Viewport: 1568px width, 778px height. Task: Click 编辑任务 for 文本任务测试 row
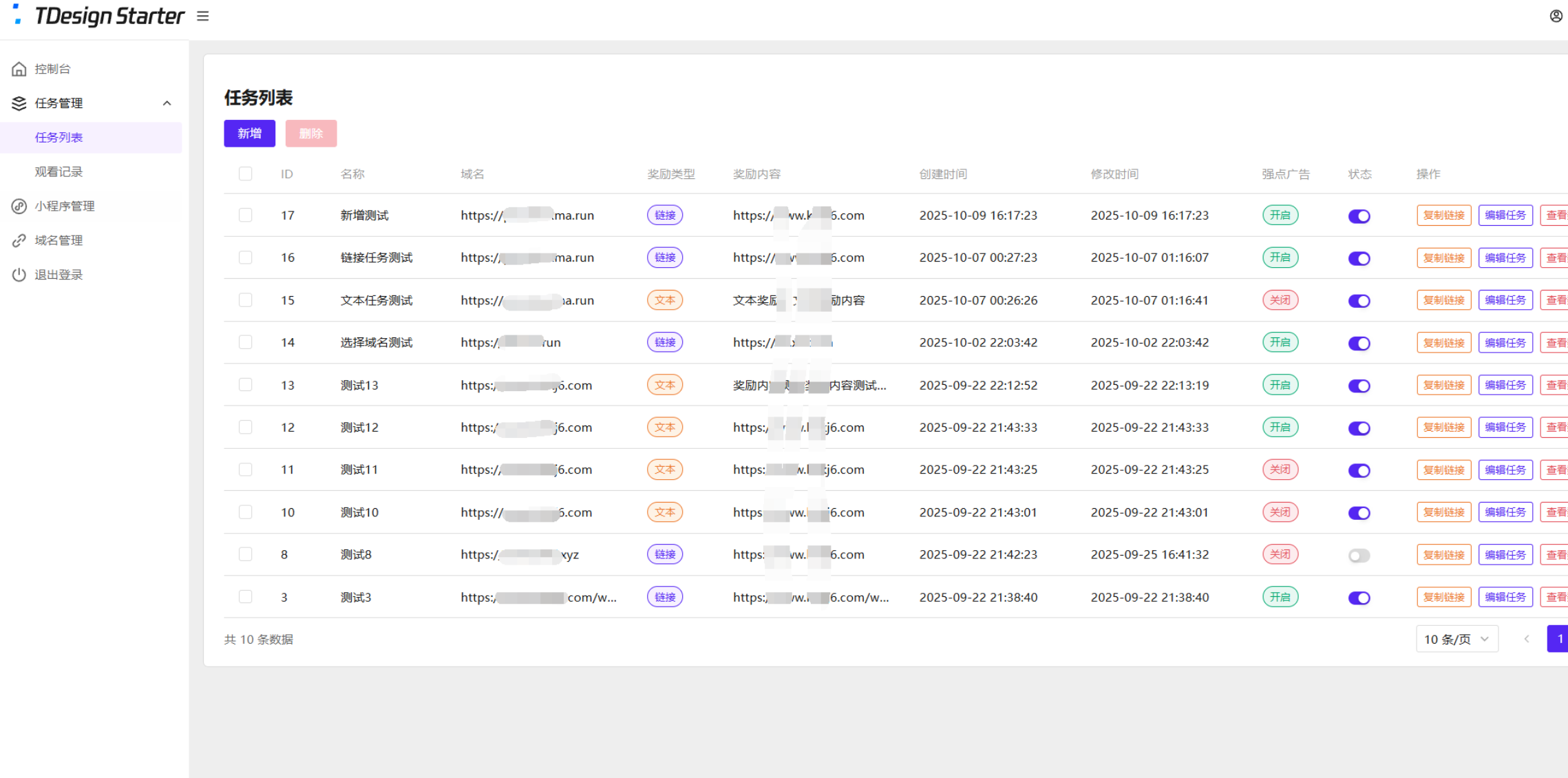(1505, 300)
